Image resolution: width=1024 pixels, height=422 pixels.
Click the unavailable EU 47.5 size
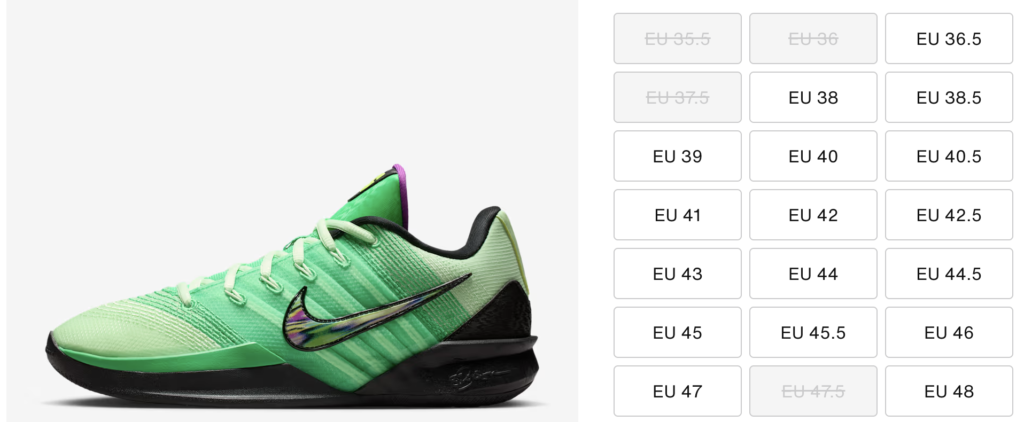click(x=813, y=391)
